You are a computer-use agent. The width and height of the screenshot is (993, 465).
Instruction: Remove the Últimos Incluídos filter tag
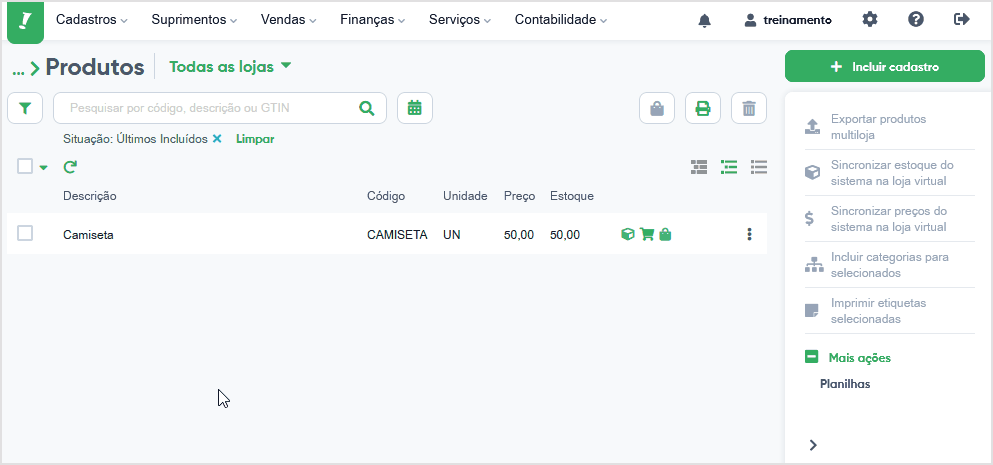[x=217, y=139]
